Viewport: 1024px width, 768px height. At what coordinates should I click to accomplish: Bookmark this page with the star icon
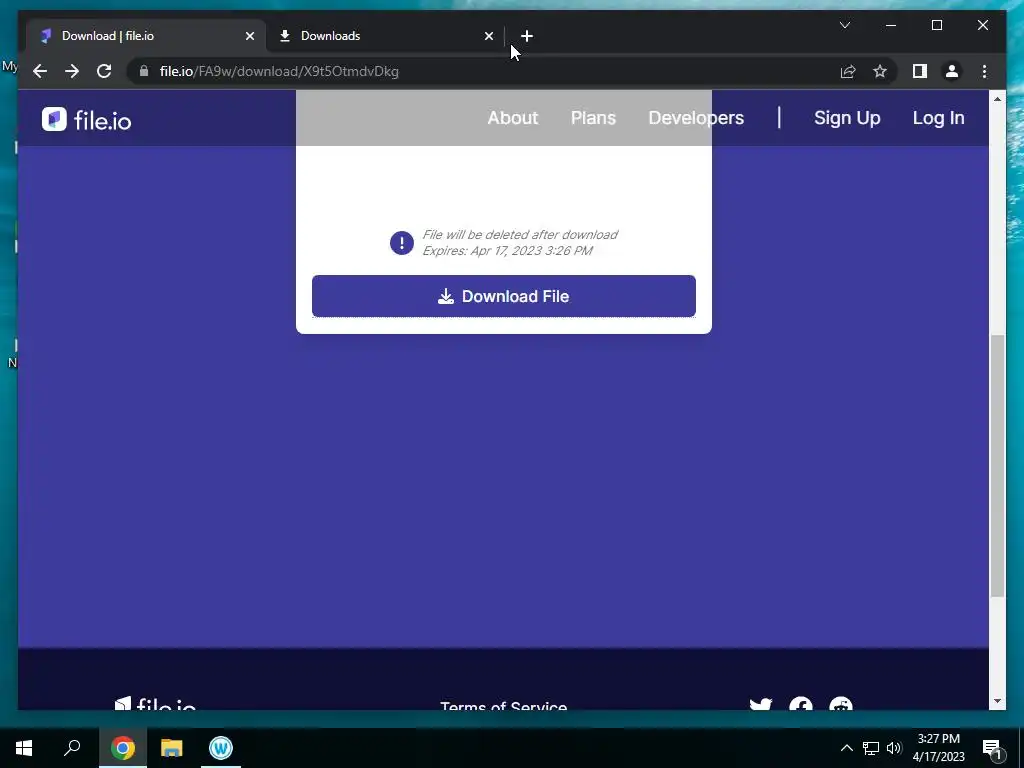[880, 71]
